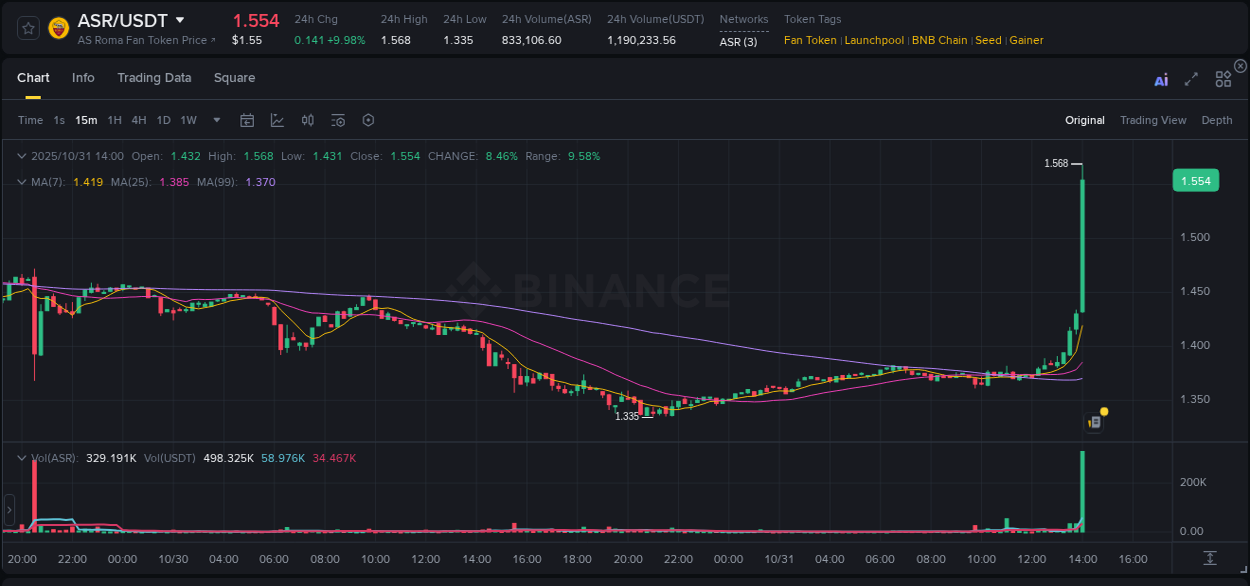
Task: Open the AI analysis panel
Action: click(x=1160, y=78)
